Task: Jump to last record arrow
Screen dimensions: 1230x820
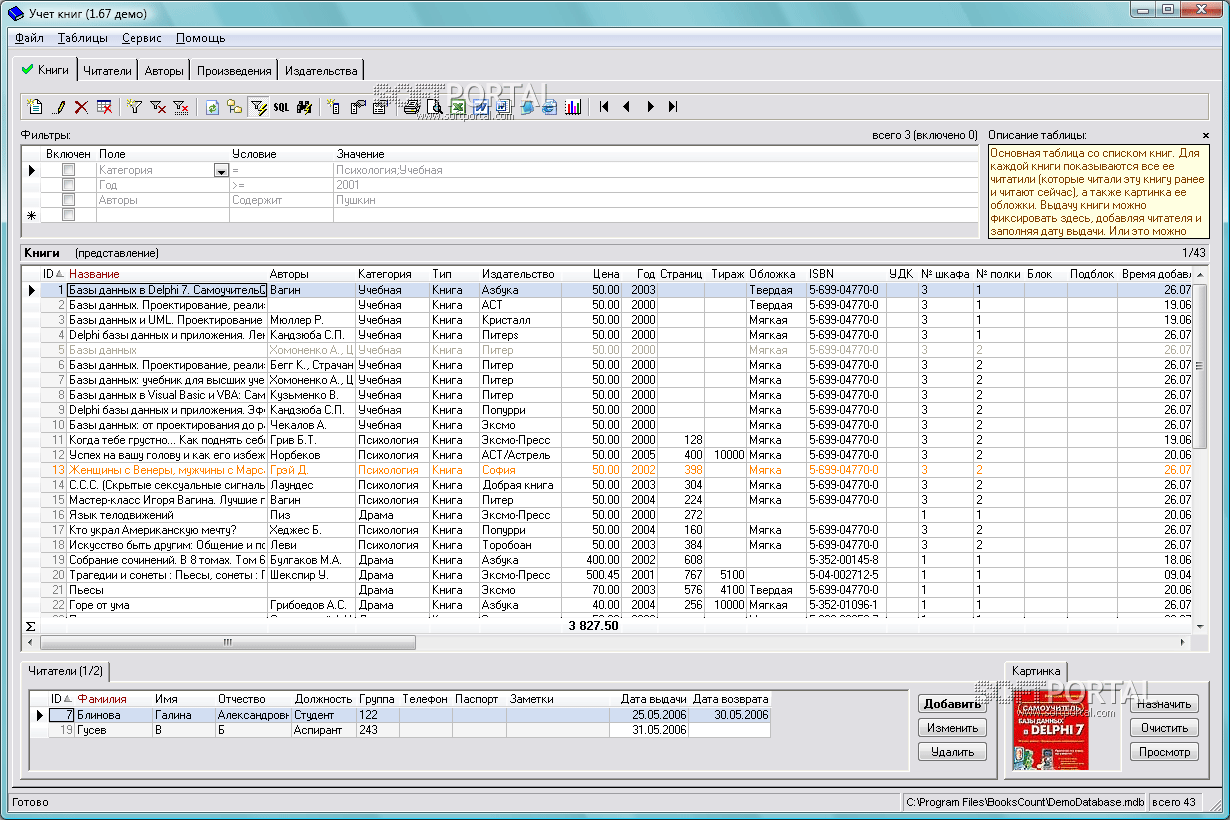Action: (673, 107)
